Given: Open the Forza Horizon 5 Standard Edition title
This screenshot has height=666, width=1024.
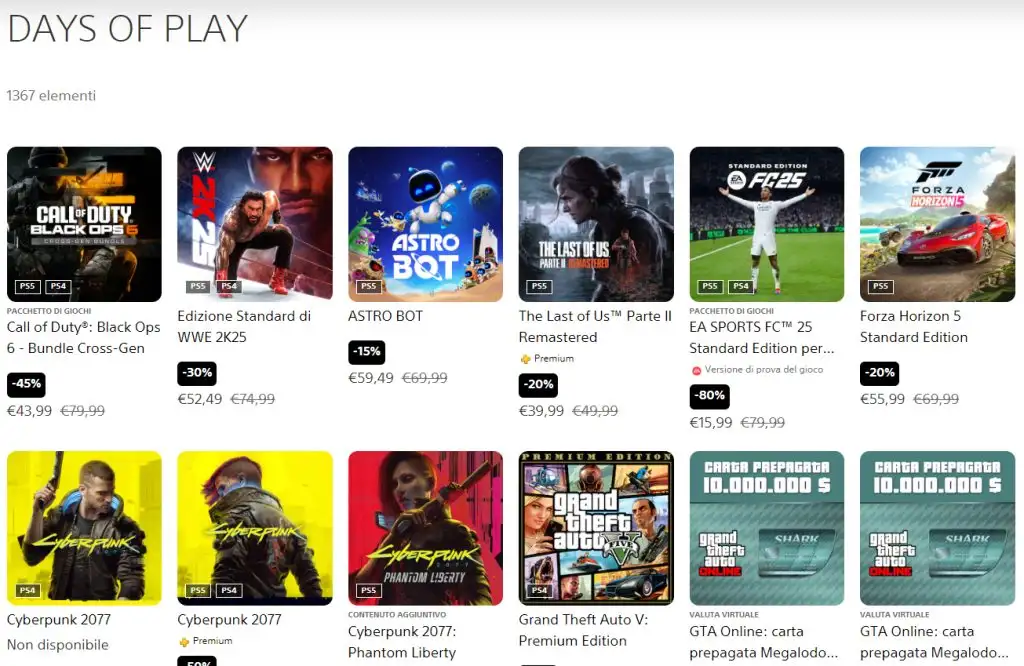Looking at the screenshot, I should [914, 326].
